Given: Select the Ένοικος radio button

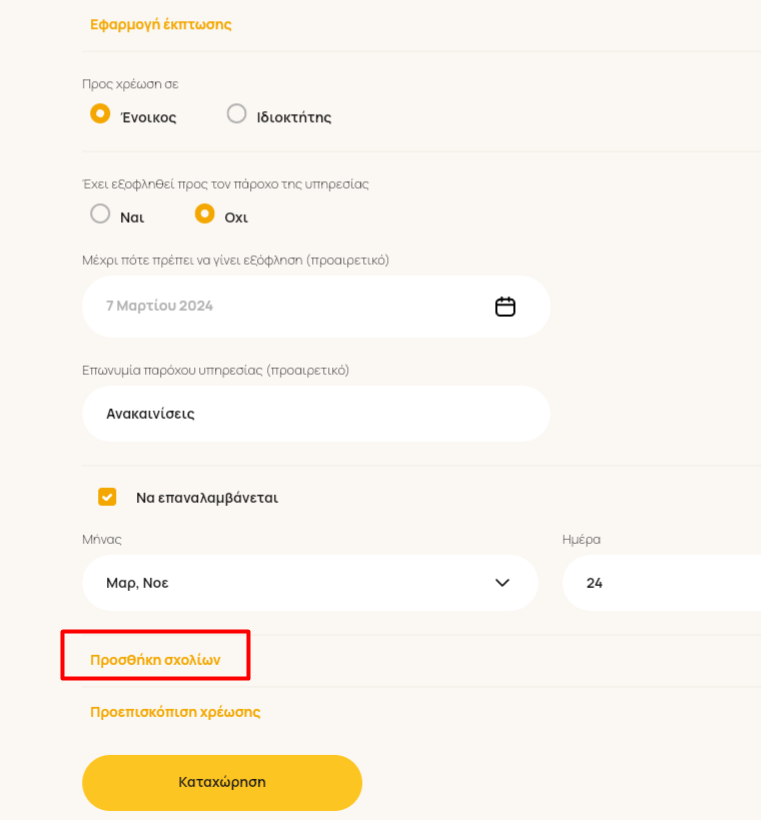Looking at the screenshot, I should coord(100,113).
